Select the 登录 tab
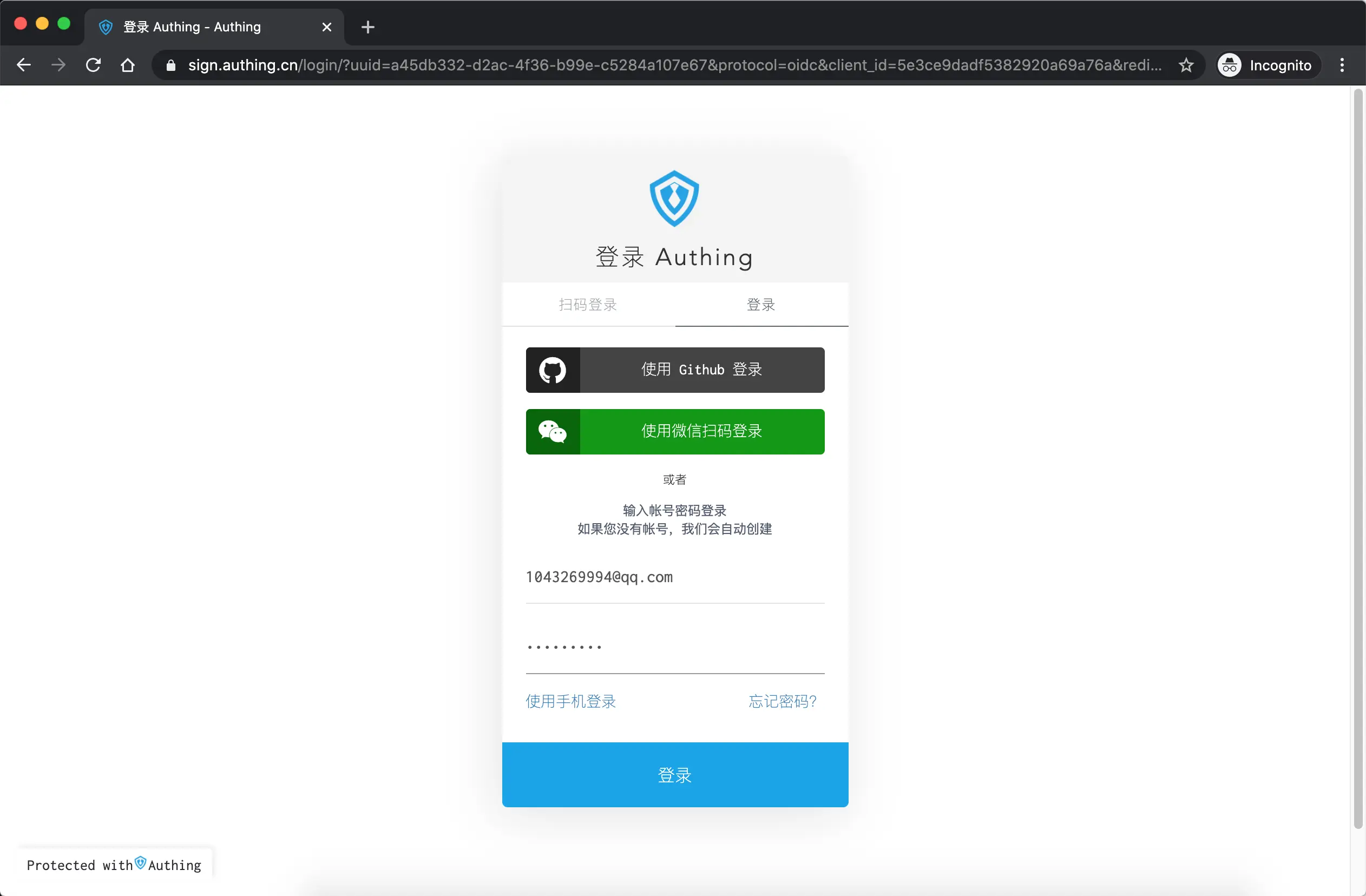1366x896 pixels. click(x=761, y=305)
